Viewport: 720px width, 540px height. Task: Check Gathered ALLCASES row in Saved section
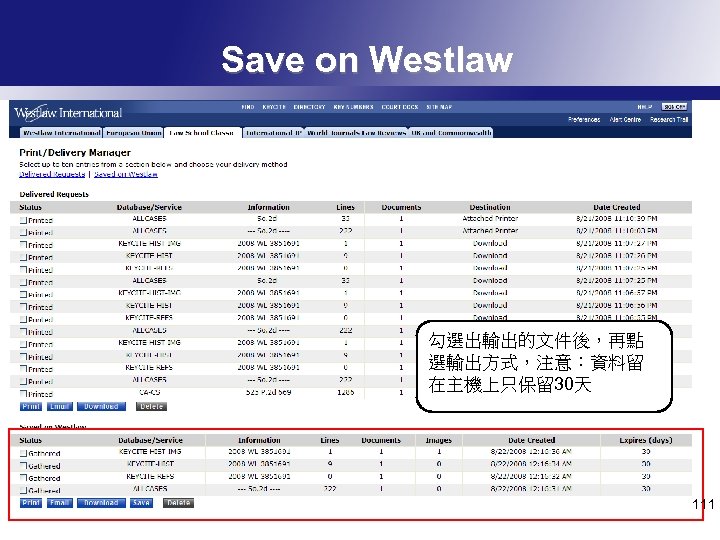click(x=23, y=490)
